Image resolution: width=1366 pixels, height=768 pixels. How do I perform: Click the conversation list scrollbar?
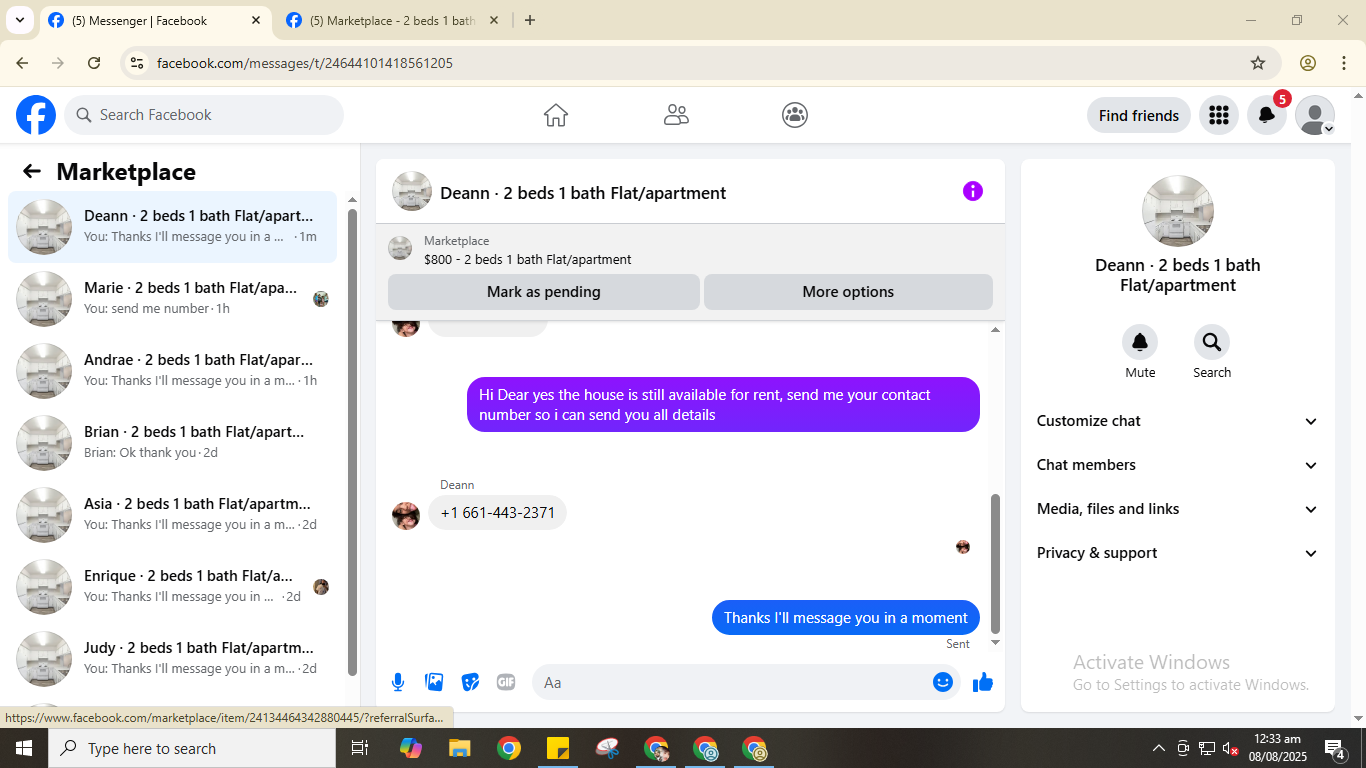pos(352,442)
